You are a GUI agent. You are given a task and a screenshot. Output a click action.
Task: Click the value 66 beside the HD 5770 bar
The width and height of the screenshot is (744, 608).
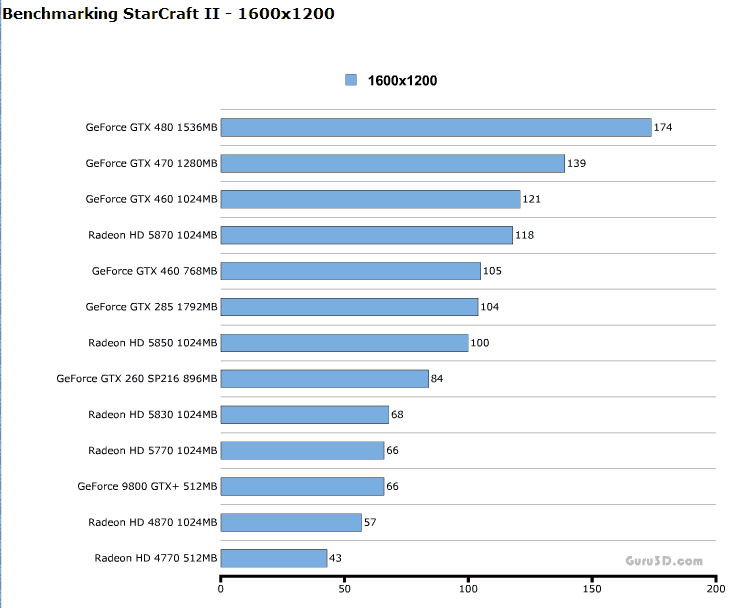[x=392, y=450]
